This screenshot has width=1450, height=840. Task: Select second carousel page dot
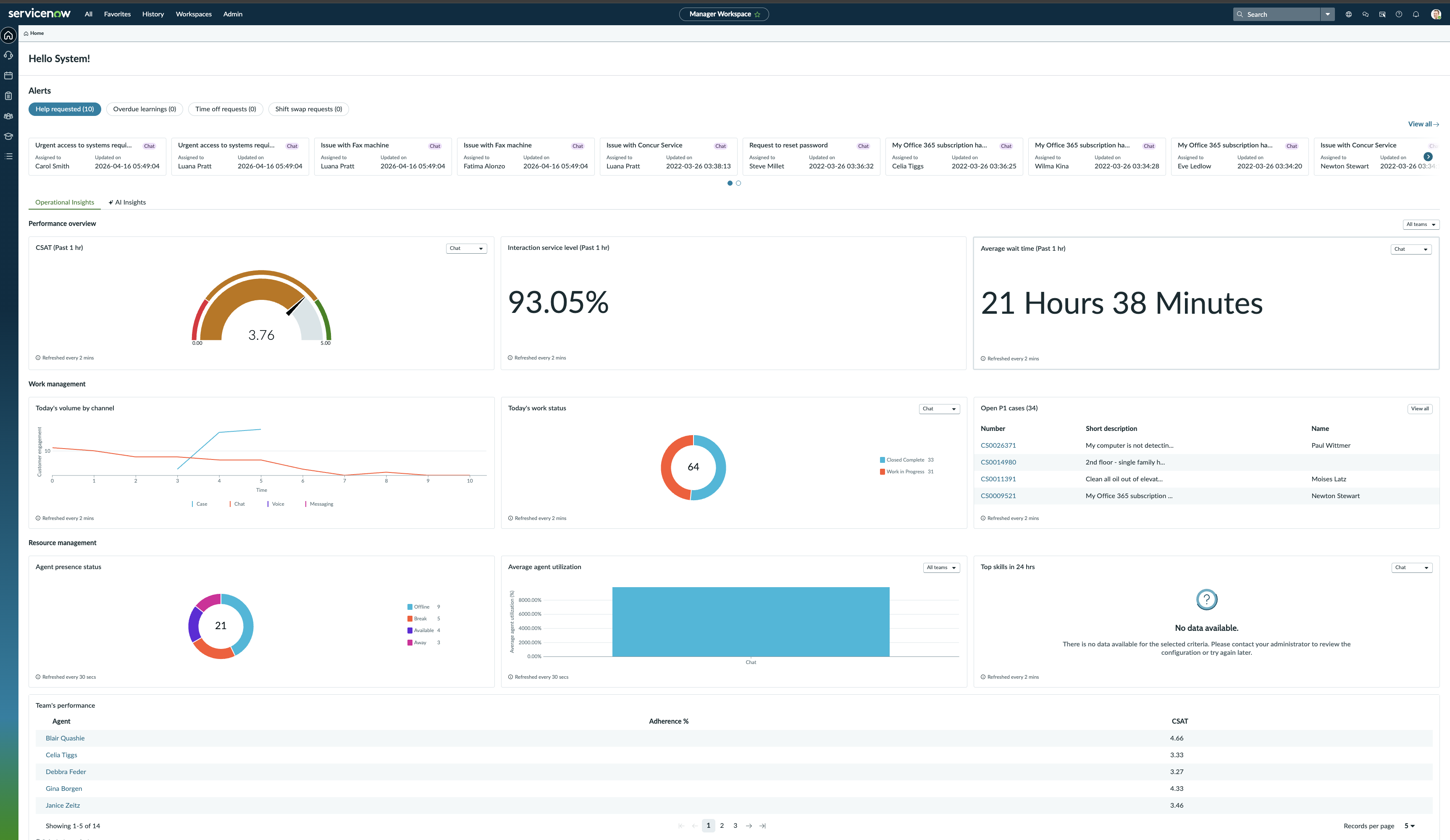[x=738, y=183]
